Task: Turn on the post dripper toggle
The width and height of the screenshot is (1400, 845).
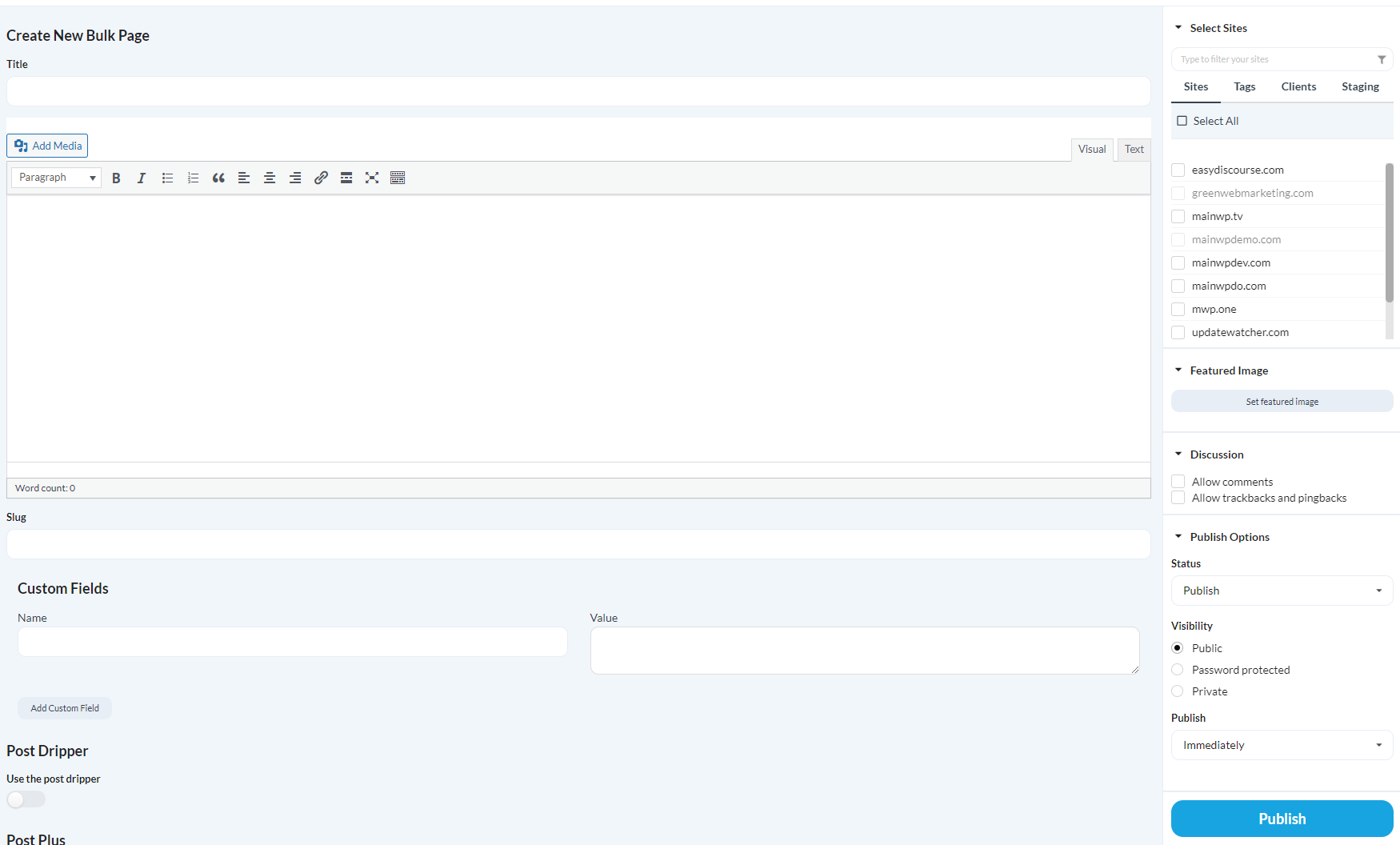Action: click(26, 799)
